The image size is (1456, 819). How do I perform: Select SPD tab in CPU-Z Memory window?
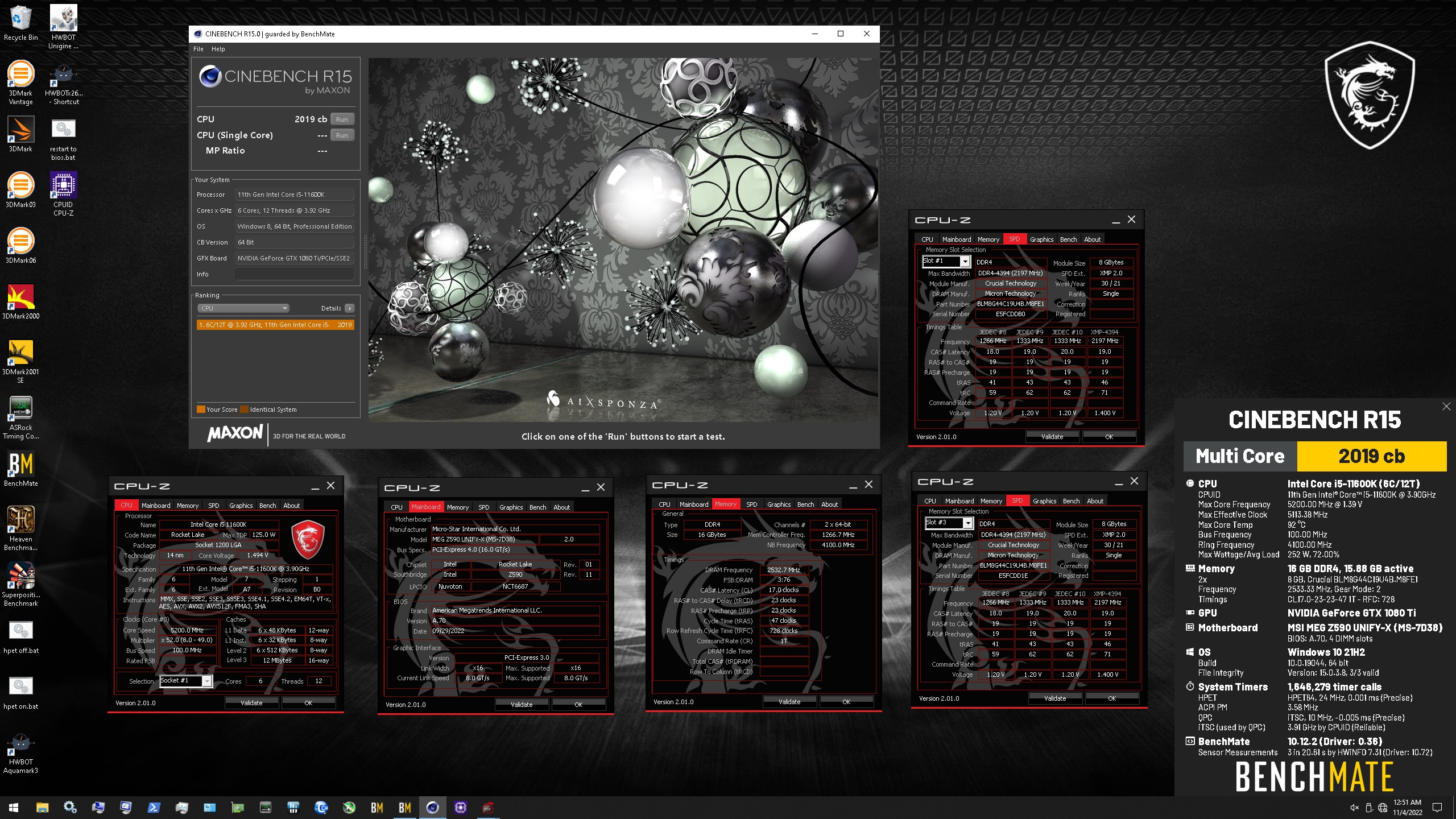[751, 504]
